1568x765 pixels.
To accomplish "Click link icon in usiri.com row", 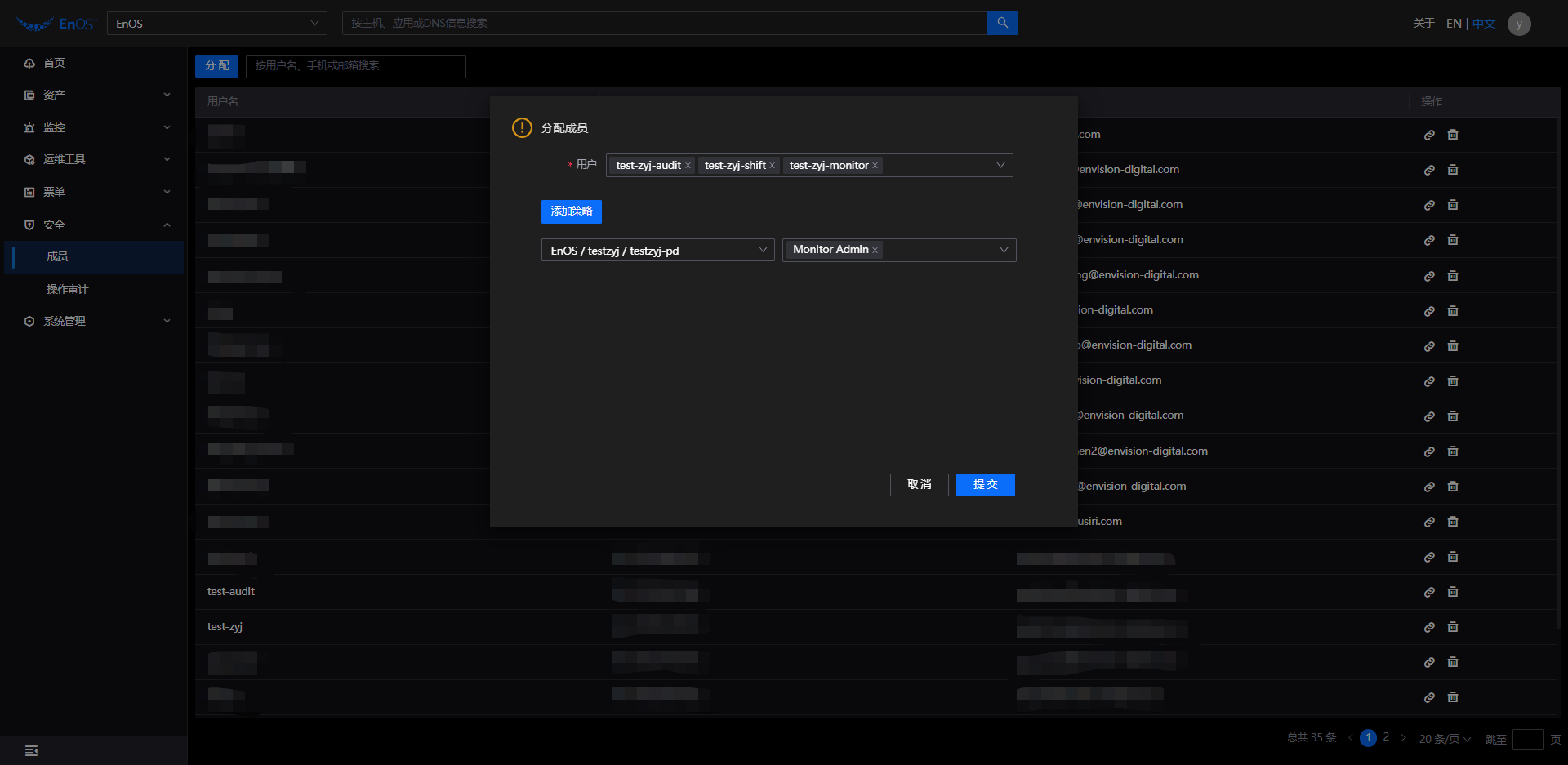I will [x=1429, y=522].
